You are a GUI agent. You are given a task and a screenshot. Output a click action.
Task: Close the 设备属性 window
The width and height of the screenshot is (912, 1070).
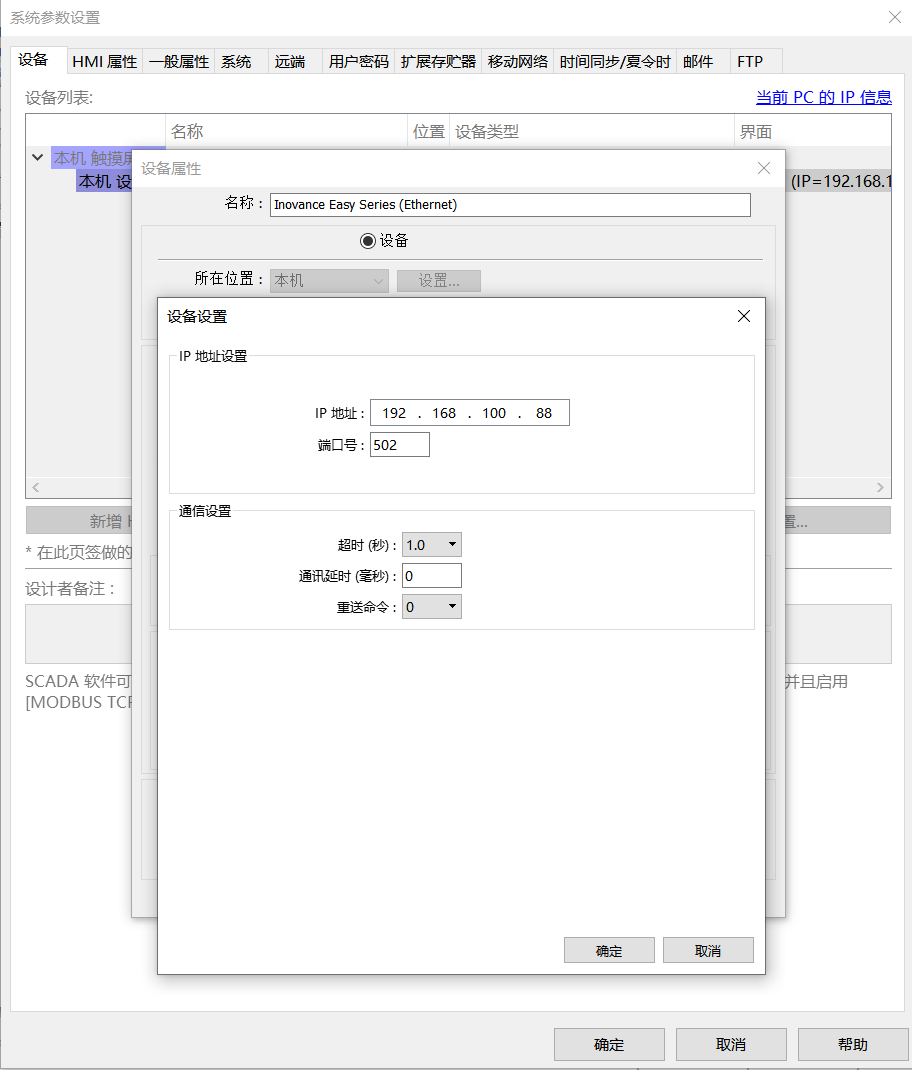coord(764,168)
